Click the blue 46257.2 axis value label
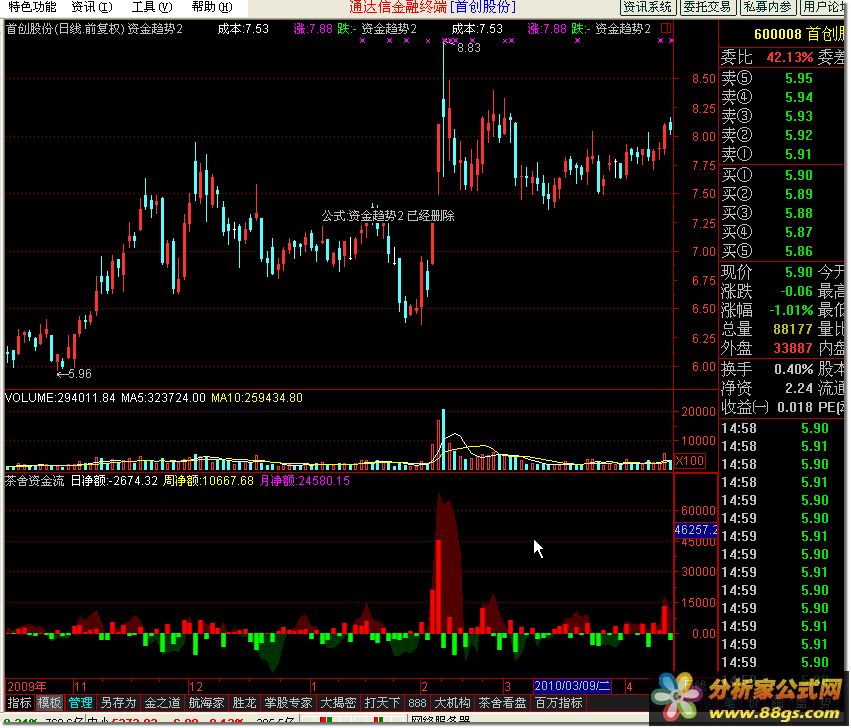Viewport: 851px width, 728px height. pos(695,529)
